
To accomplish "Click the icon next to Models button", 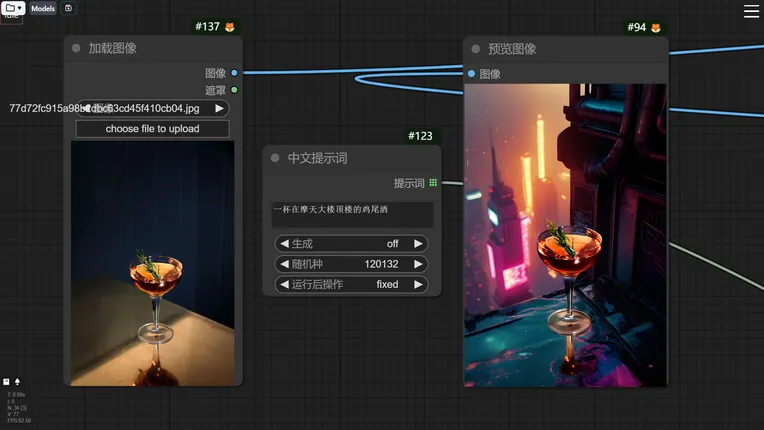I will pos(68,8).
